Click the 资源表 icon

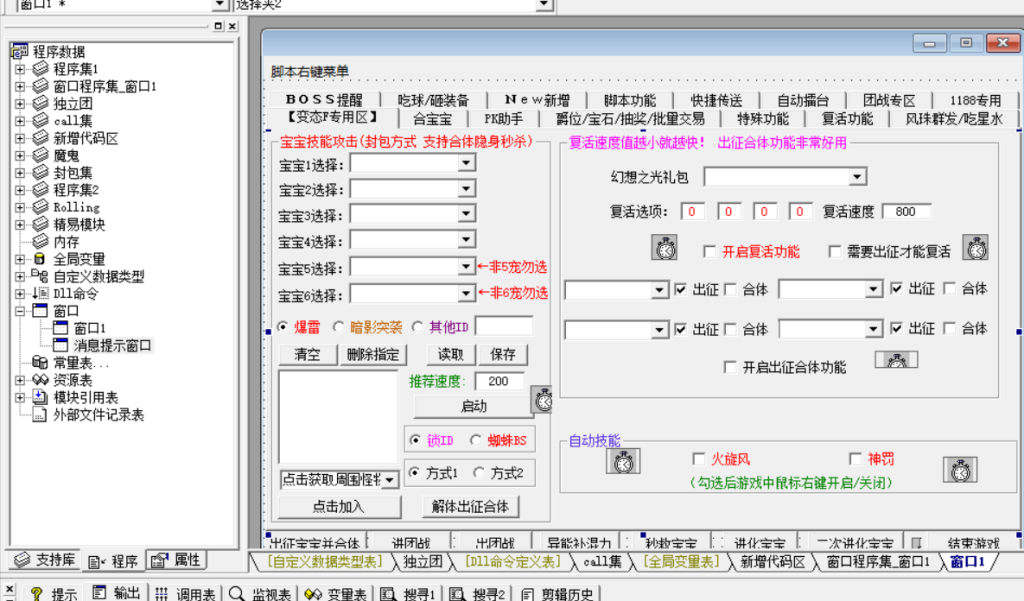point(40,380)
